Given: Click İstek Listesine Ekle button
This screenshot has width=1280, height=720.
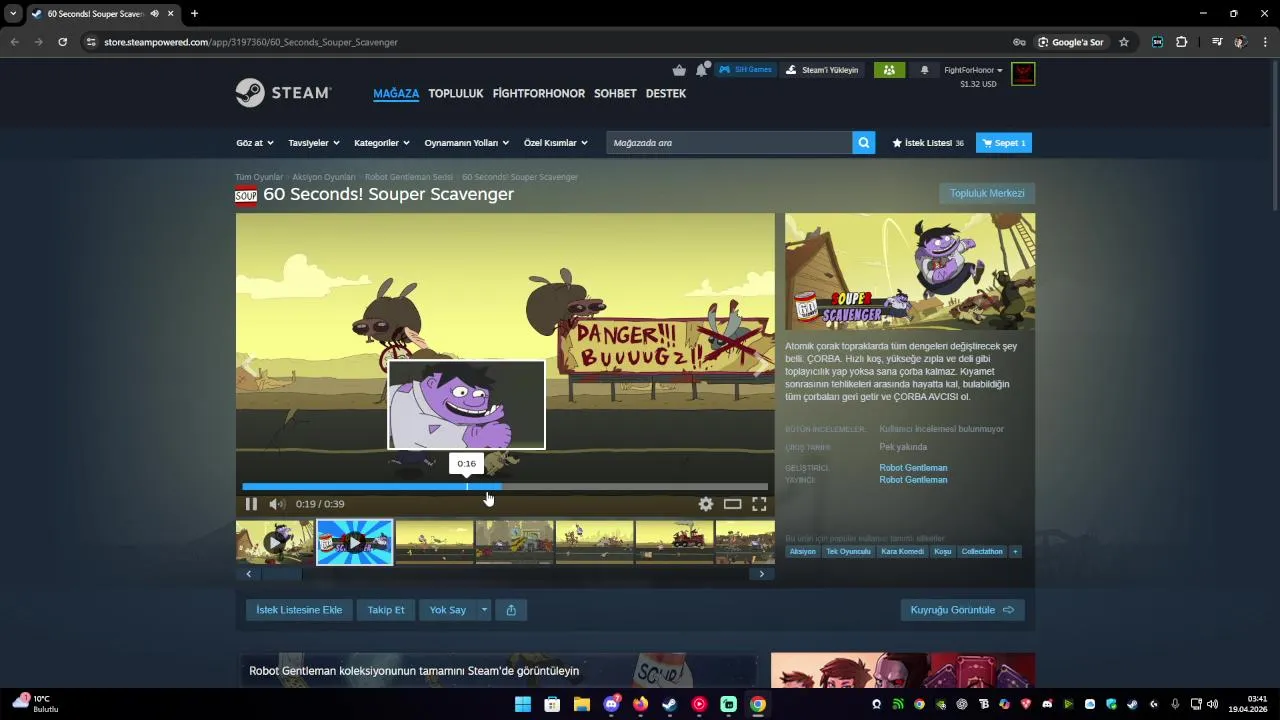Looking at the screenshot, I should click(x=299, y=610).
